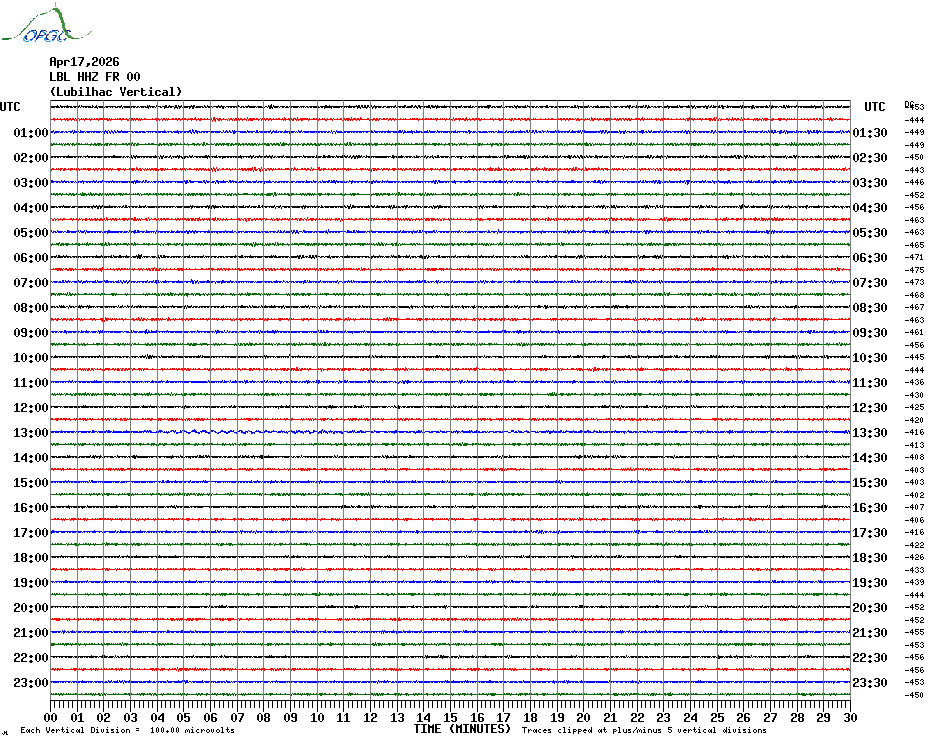Viewport: 930px width, 744px height.
Task: Click the 01:30 time label
Action: coord(870,132)
